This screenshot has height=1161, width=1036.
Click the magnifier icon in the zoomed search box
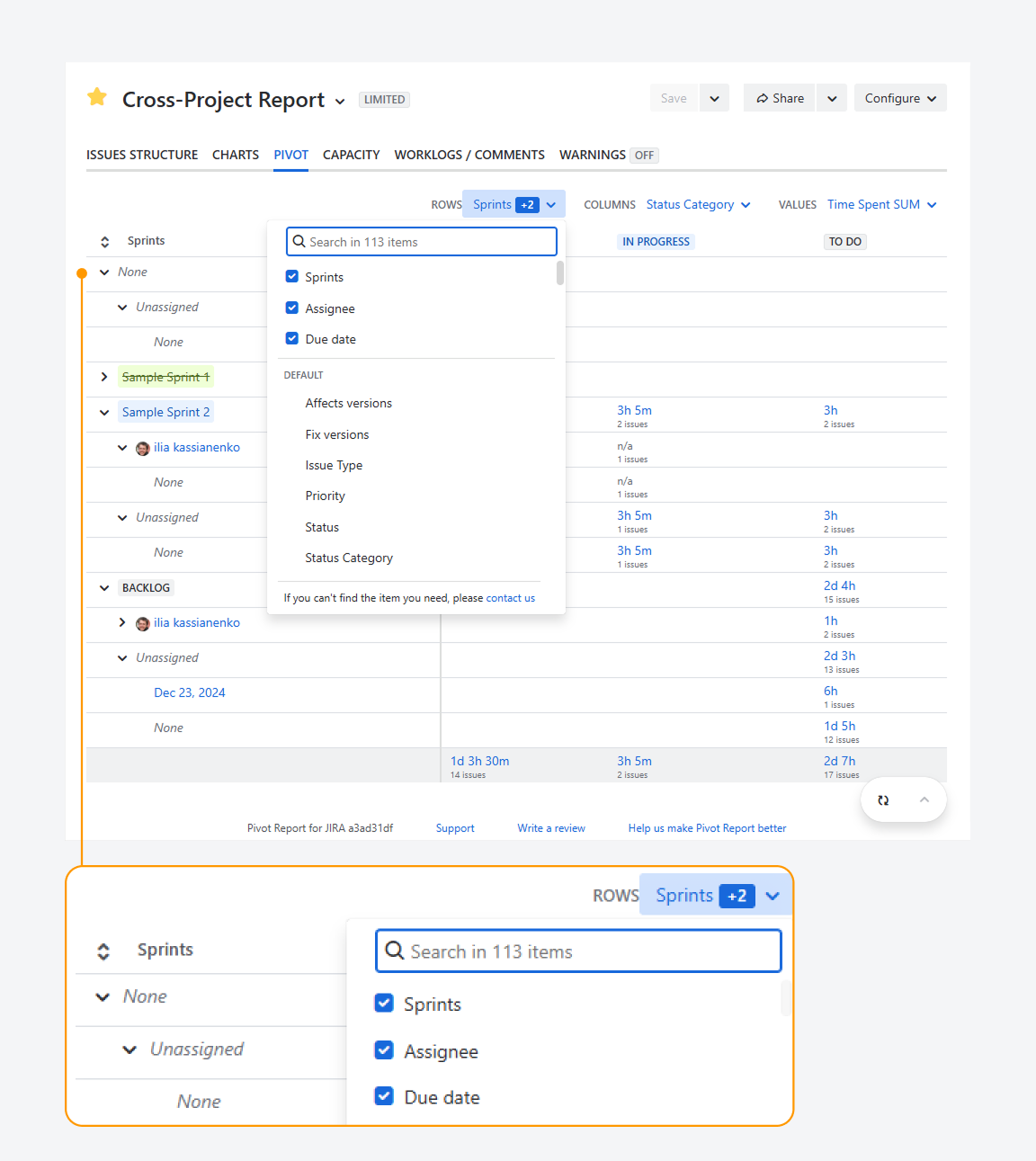coord(394,951)
